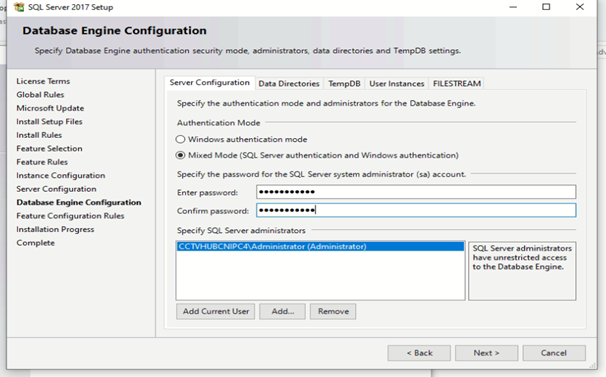This screenshot has width=606, height=377.
Task: Switch to the User Instances tab
Action: point(397,84)
